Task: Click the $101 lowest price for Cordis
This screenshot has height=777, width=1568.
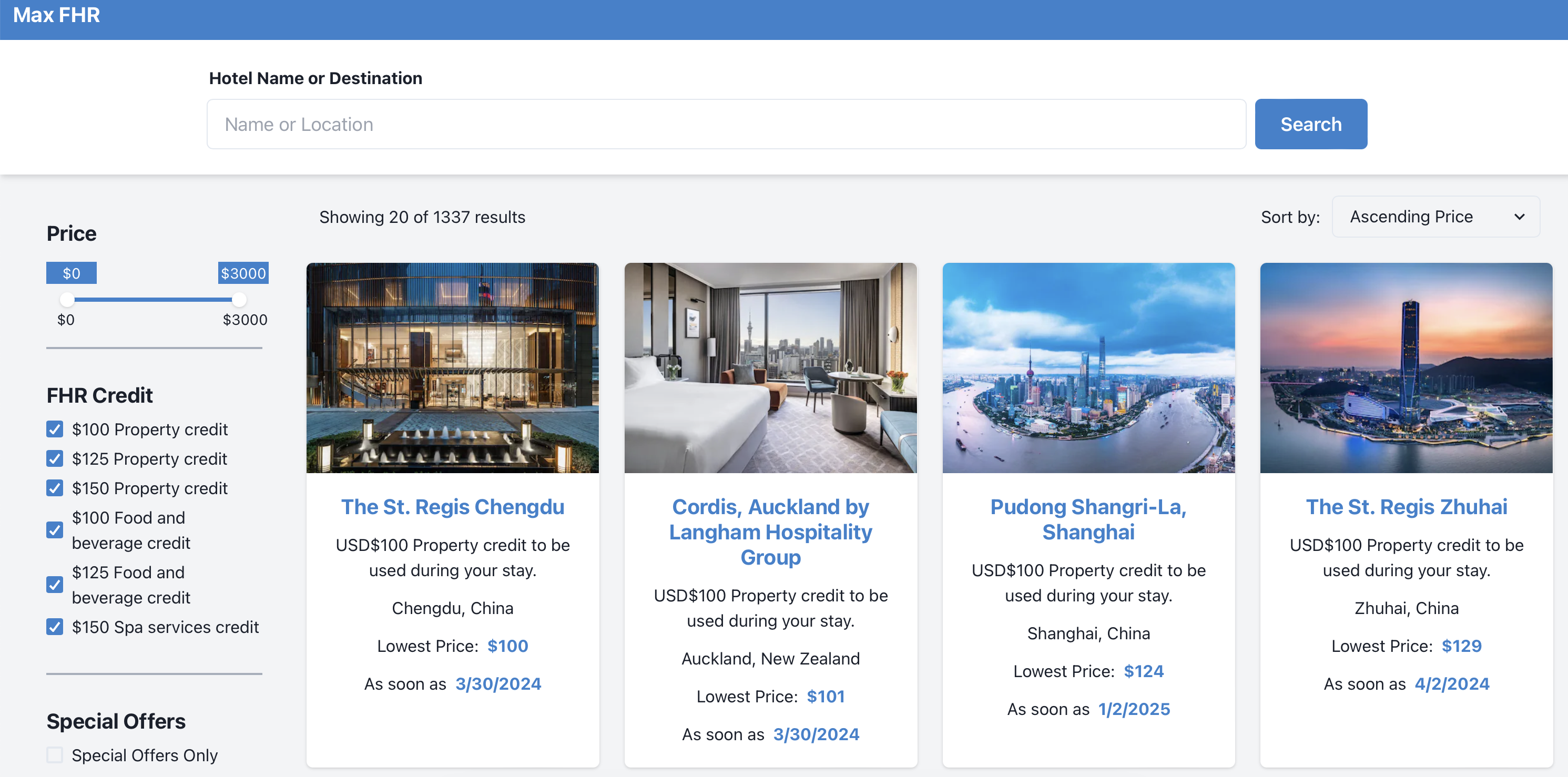Action: click(826, 696)
